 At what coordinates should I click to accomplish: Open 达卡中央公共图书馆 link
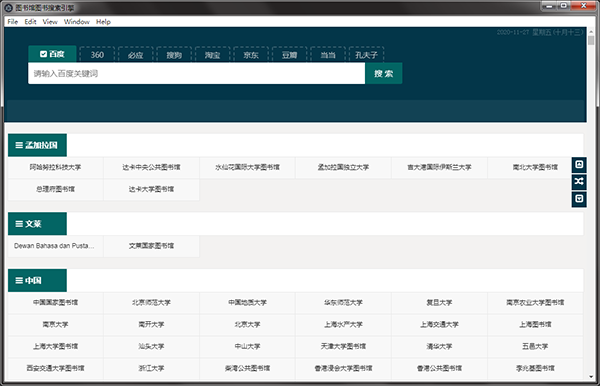(152, 167)
